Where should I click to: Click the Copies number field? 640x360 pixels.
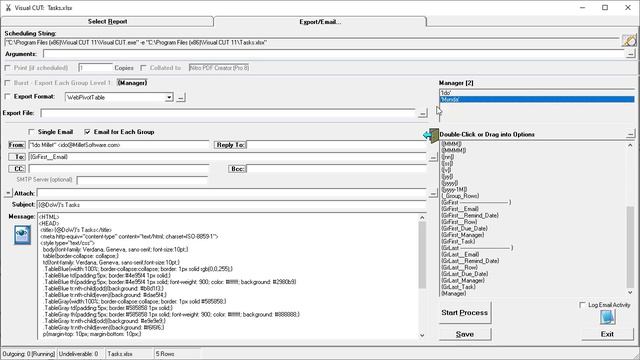(95, 68)
